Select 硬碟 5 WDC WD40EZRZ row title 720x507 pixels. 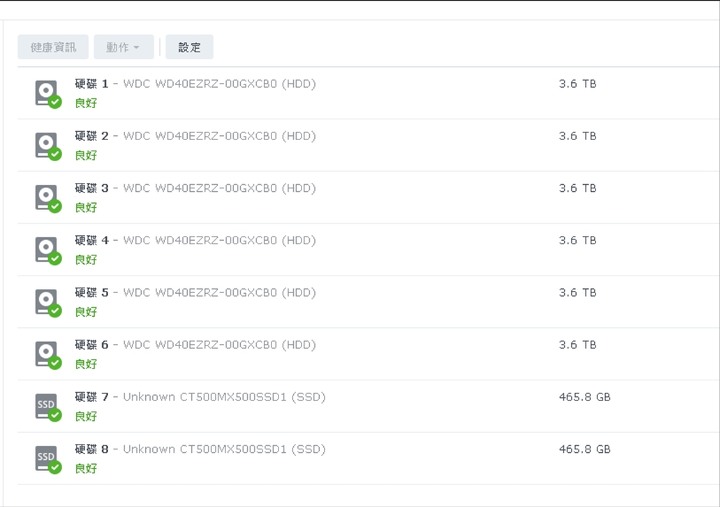(x=195, y=293)
